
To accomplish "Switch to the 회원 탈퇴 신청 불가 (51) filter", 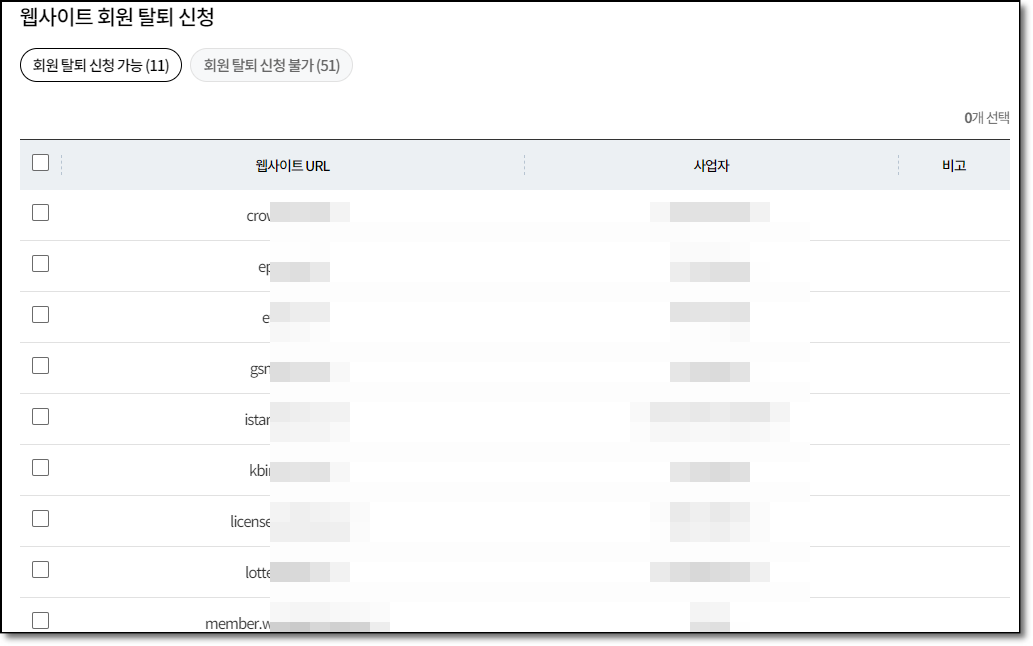I will [x=271, y=64].
